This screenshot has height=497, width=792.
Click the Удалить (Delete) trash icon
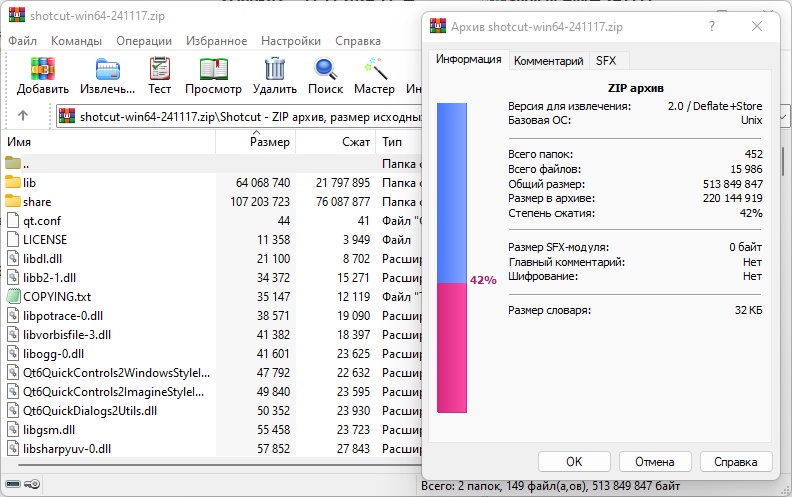click(274, 76)
